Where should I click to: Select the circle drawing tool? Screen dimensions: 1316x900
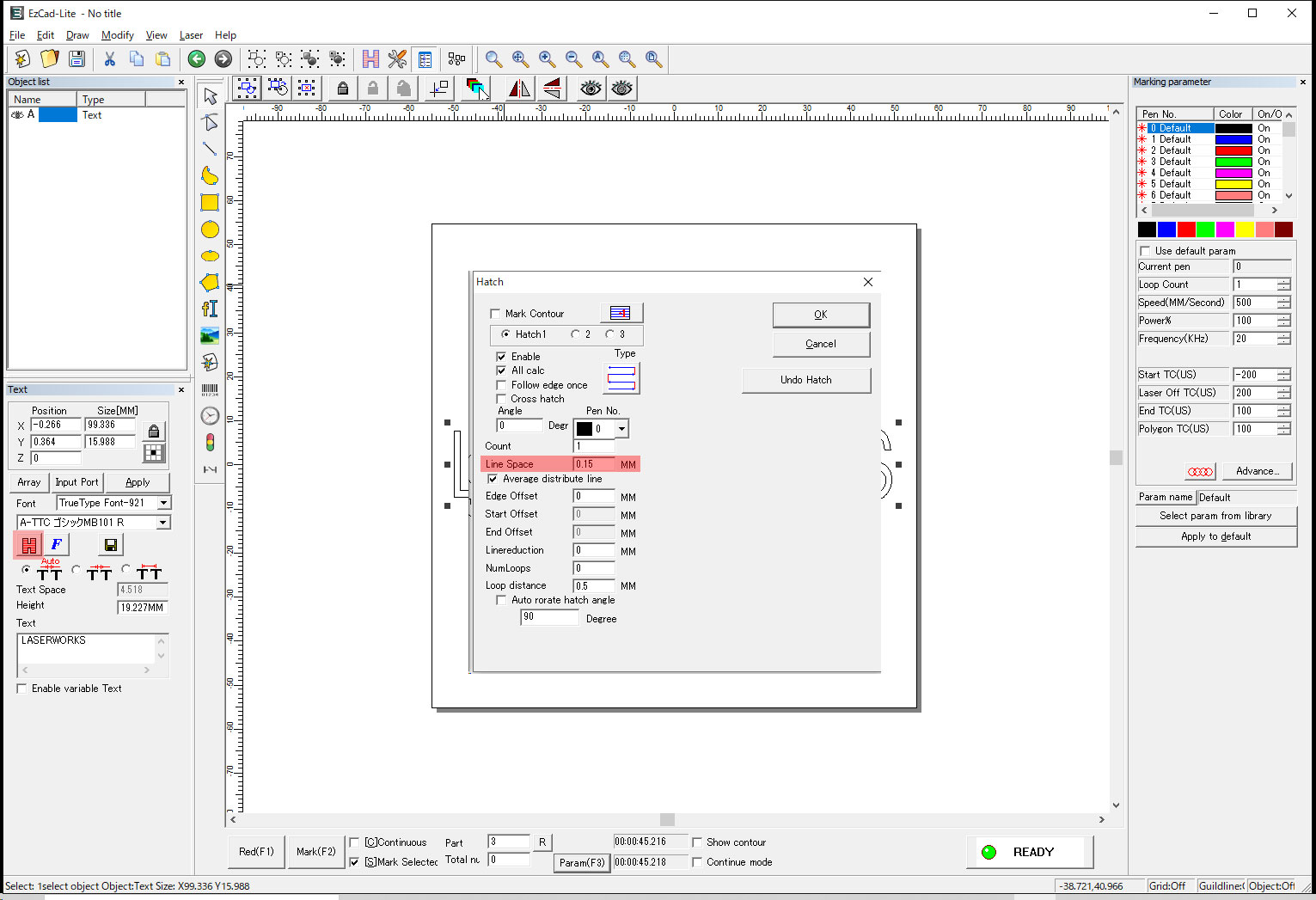[x=210, y=230]
